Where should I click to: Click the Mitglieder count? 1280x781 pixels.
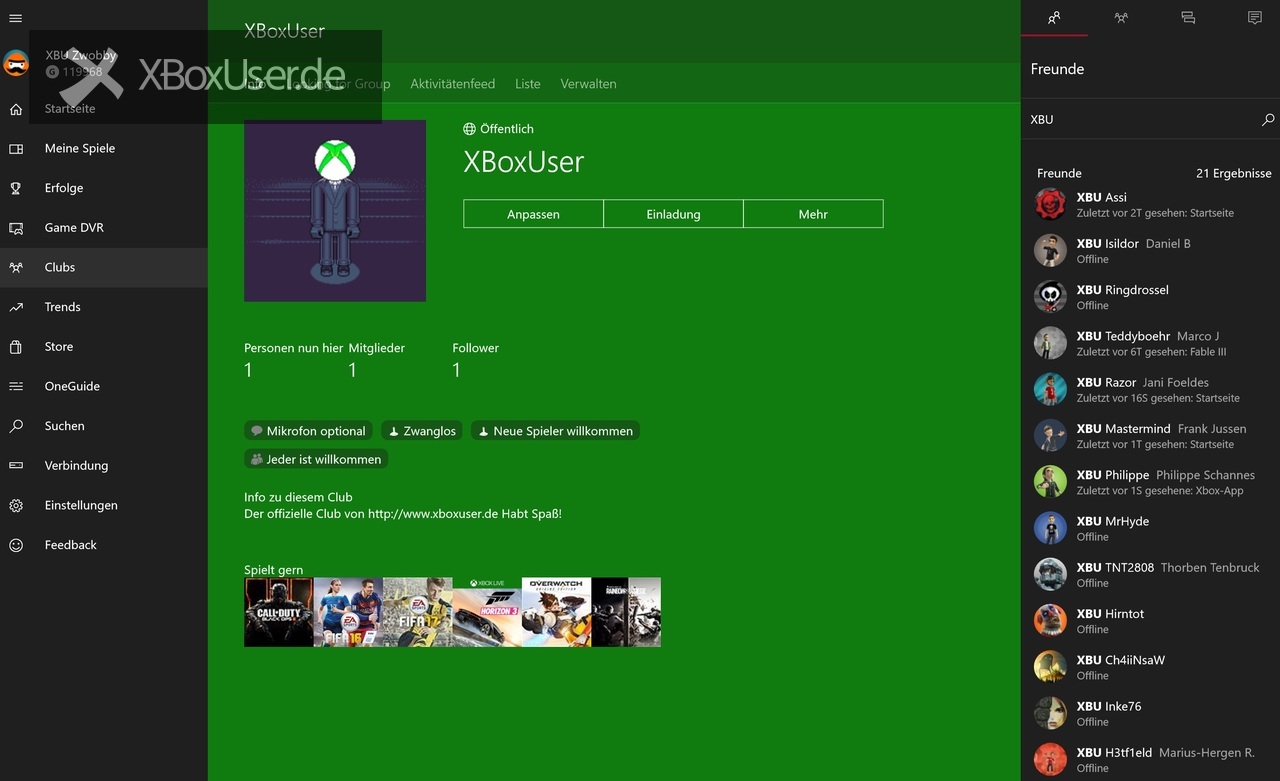click(x=353, y=371)
